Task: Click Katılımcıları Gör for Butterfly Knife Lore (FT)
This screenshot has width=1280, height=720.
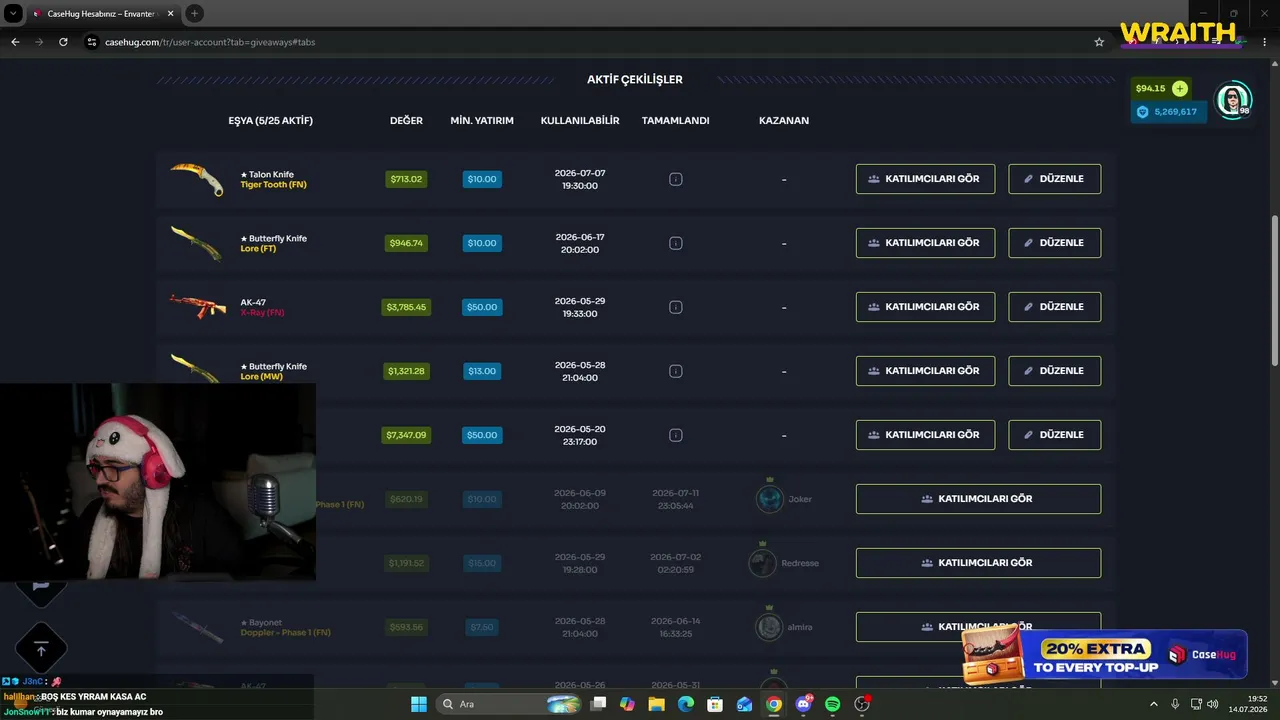Action: pos(925,243)
